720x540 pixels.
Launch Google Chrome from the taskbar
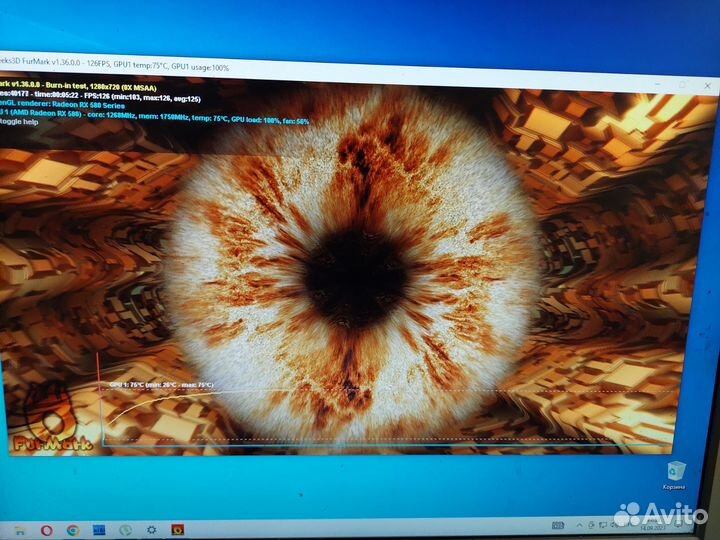[73, 529]
